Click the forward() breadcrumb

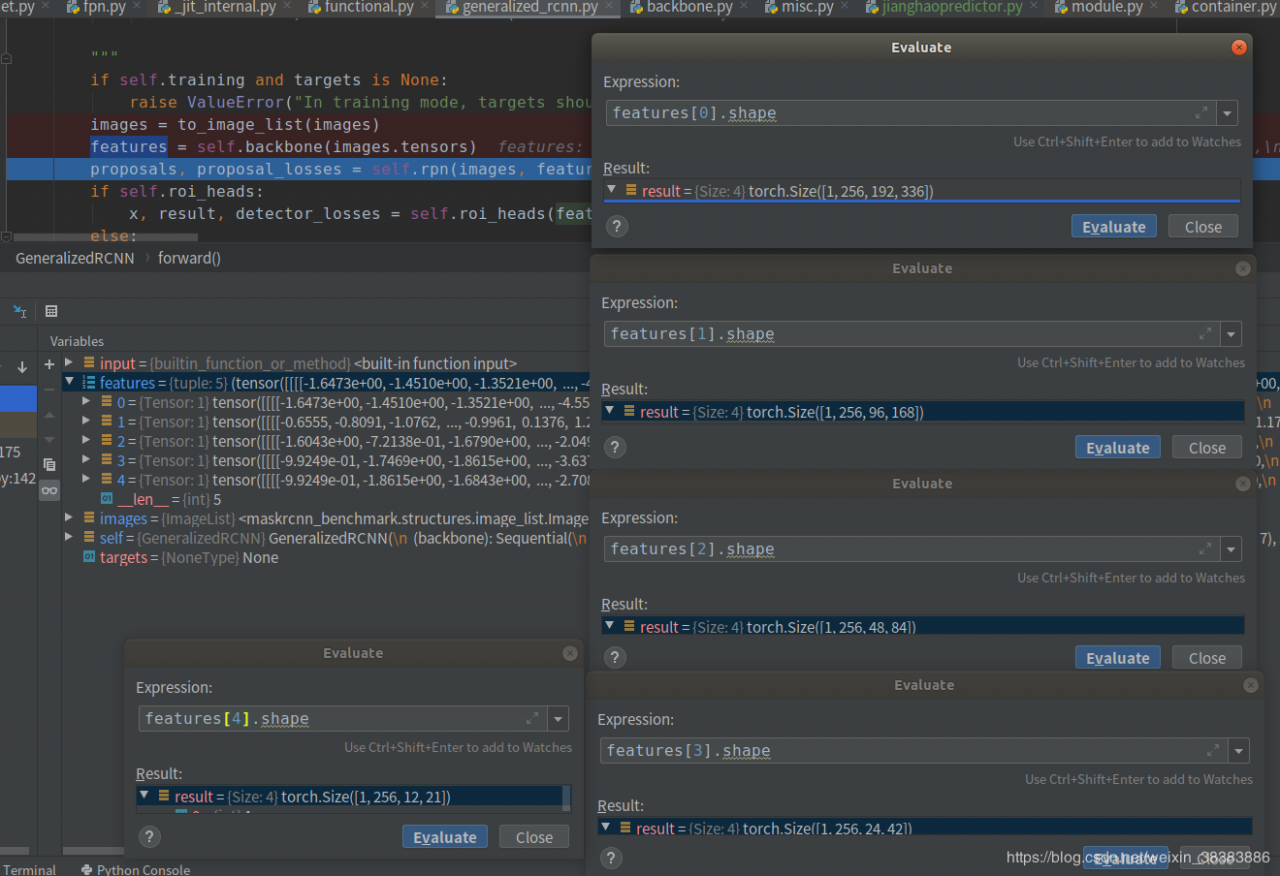(189, 258)
